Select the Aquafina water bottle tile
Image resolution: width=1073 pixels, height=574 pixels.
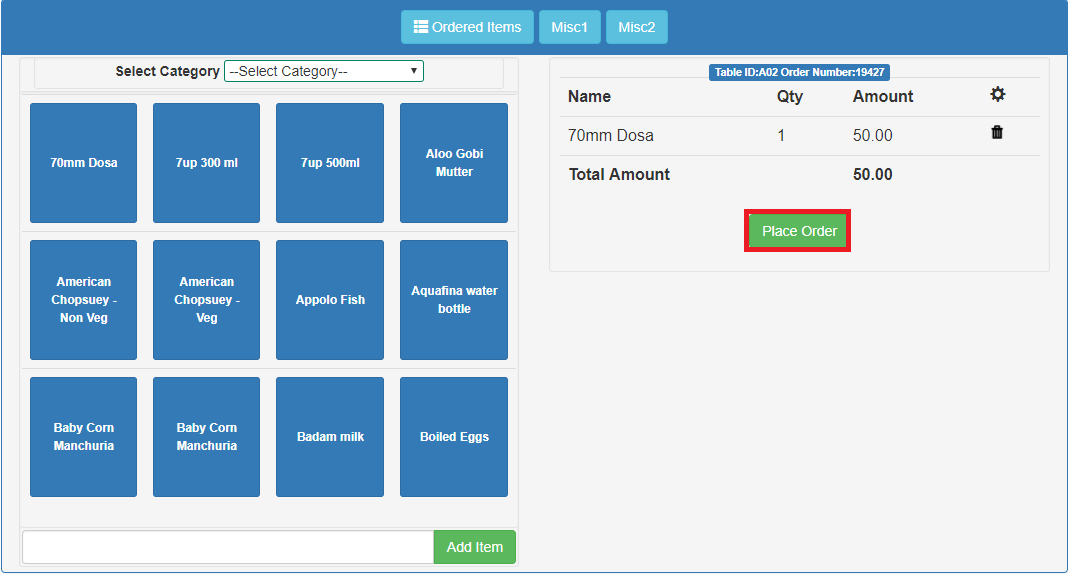pos(454,300)
